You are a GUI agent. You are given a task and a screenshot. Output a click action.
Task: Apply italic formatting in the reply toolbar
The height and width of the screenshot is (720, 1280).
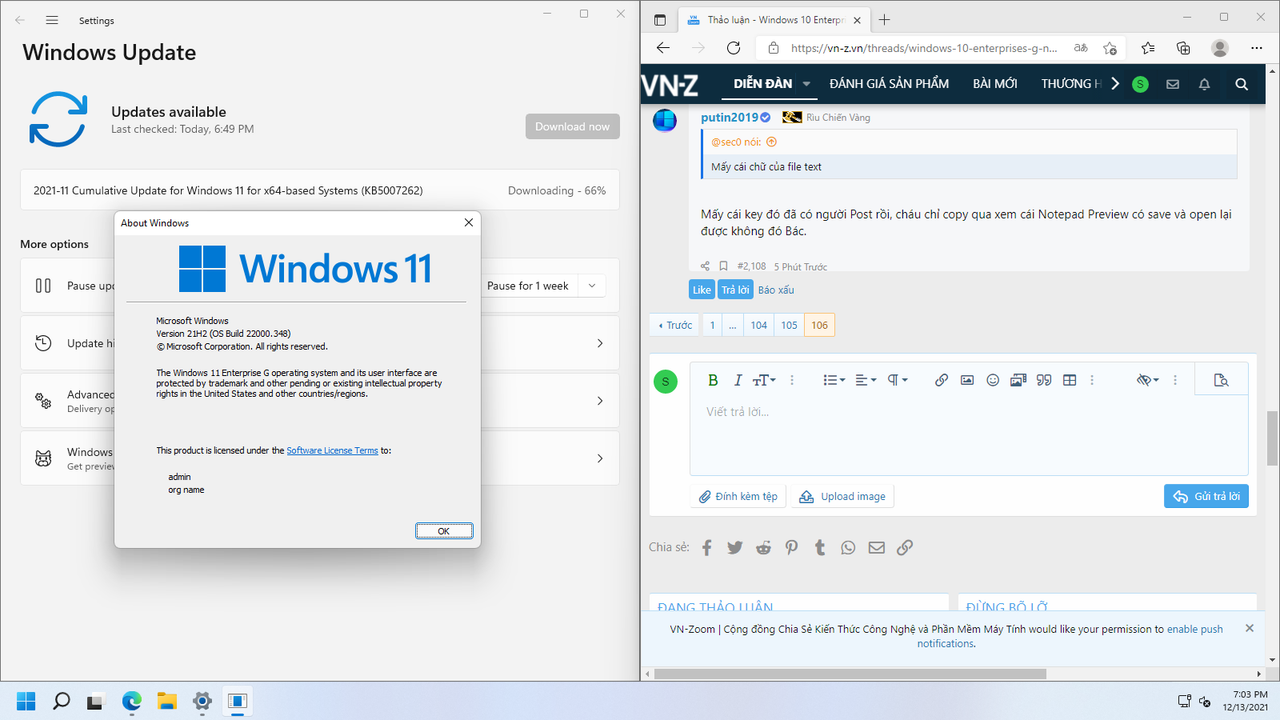pos(737,380)
